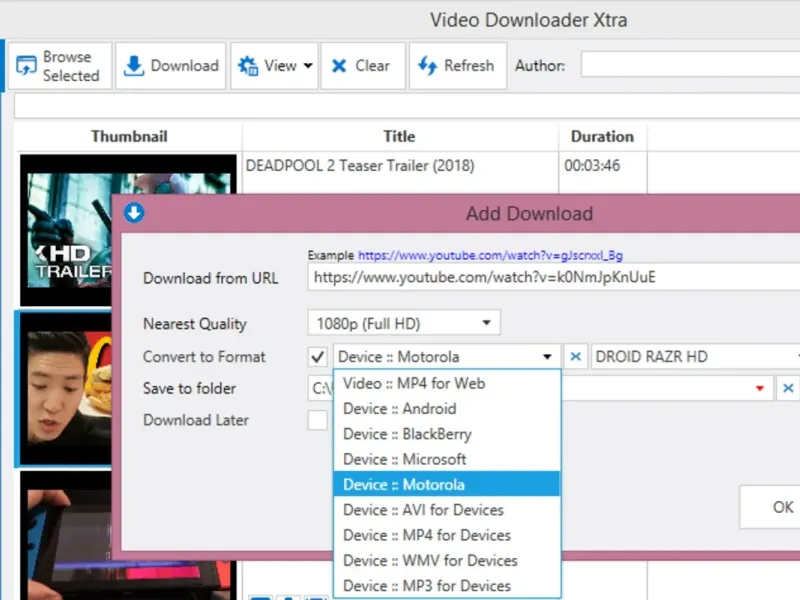Select Device :: WMV for Devices option
800x600 pixels.
(x=447, y=560)
